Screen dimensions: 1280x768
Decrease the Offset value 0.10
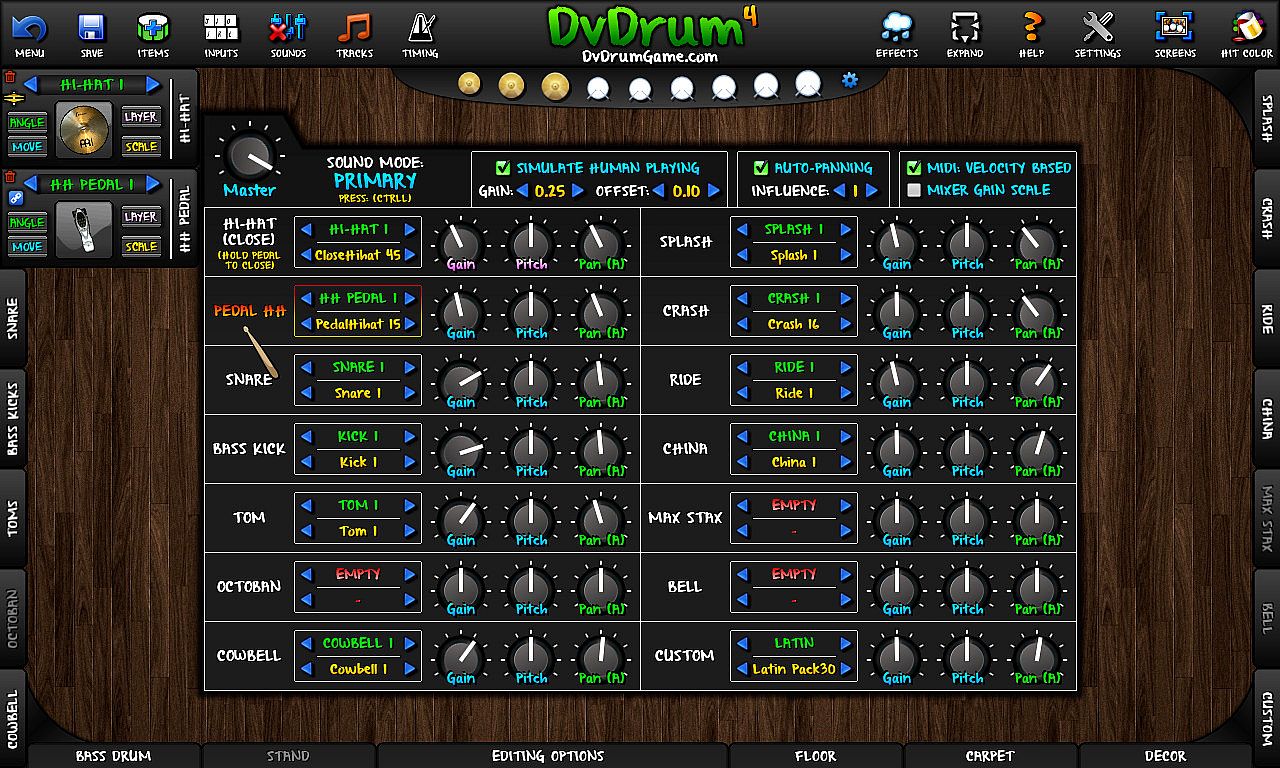point(659,191)
